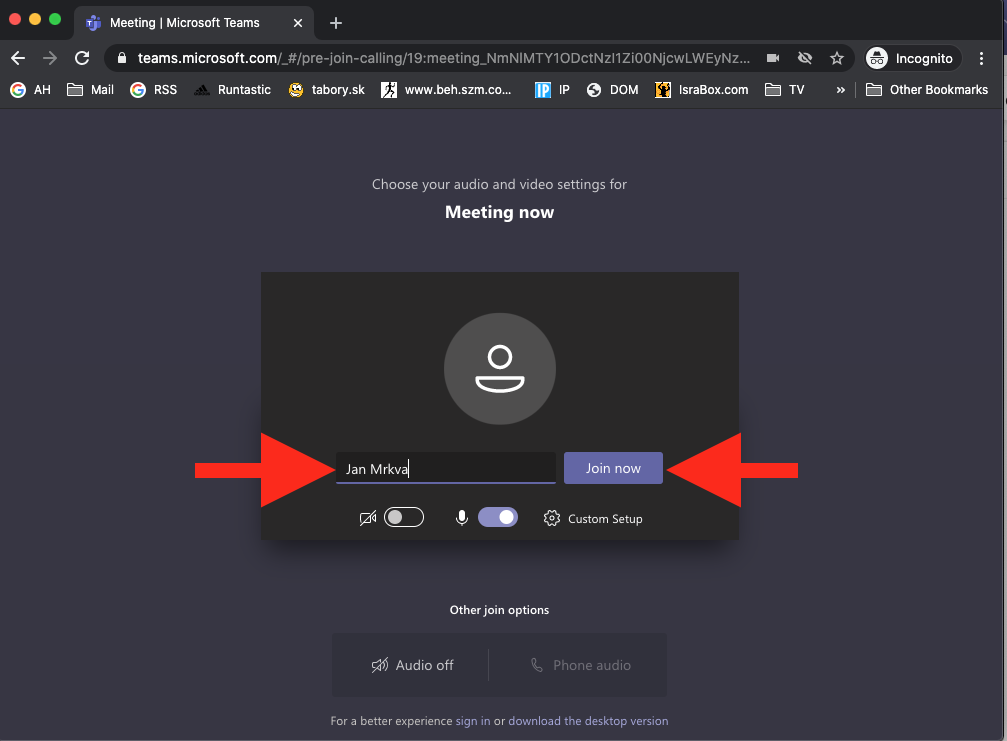Screen dimensions: 1007x741
Task: Click download the desktop version link
Action: [588, 721]
